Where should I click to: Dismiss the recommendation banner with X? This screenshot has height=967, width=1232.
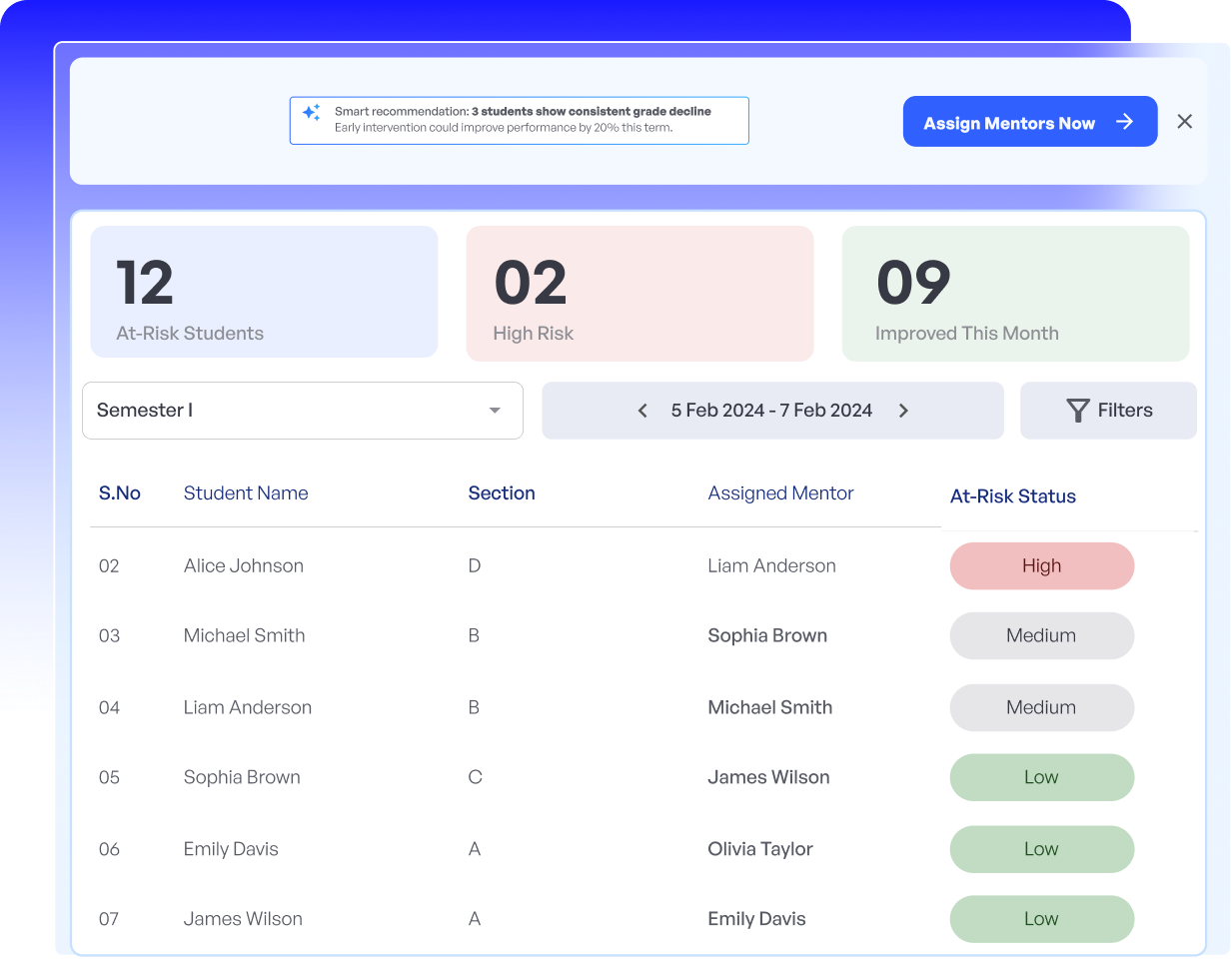click(1184, 122)
